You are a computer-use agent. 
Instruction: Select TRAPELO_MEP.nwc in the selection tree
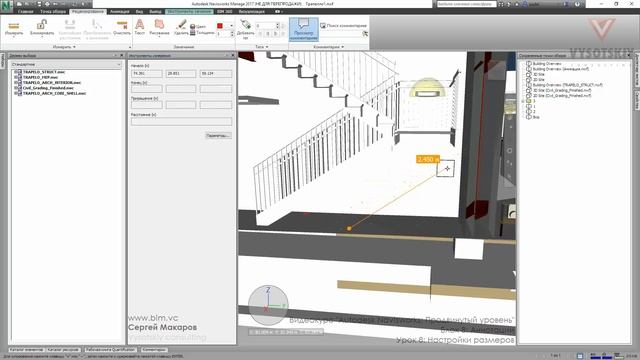(x=40, y=77)
